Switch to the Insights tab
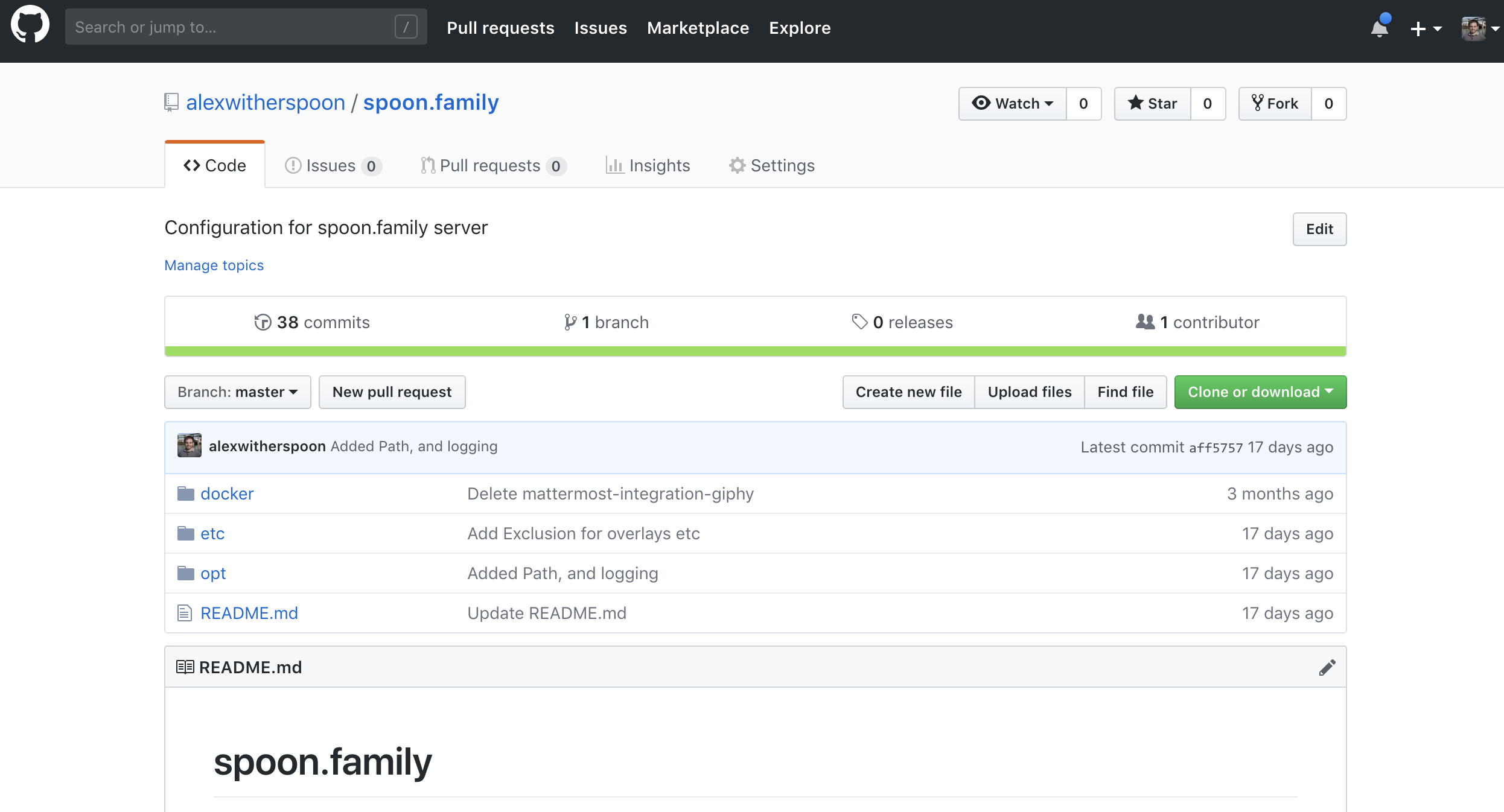The width and height of the screenshot is (1504, 812). click(x=648, y=165)
